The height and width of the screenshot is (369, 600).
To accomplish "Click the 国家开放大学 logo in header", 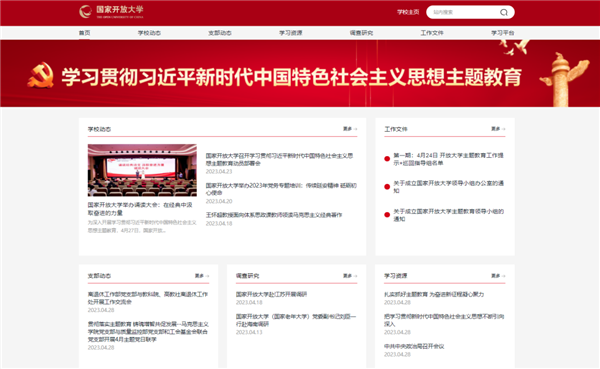I will (111, 11).
